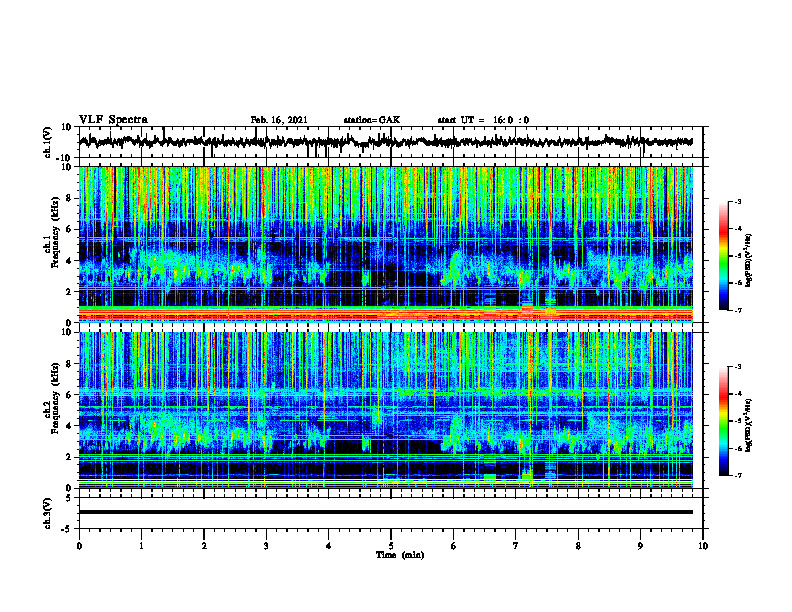
Task: Click time axis tick label "0"
Action: tap(79, 546)
